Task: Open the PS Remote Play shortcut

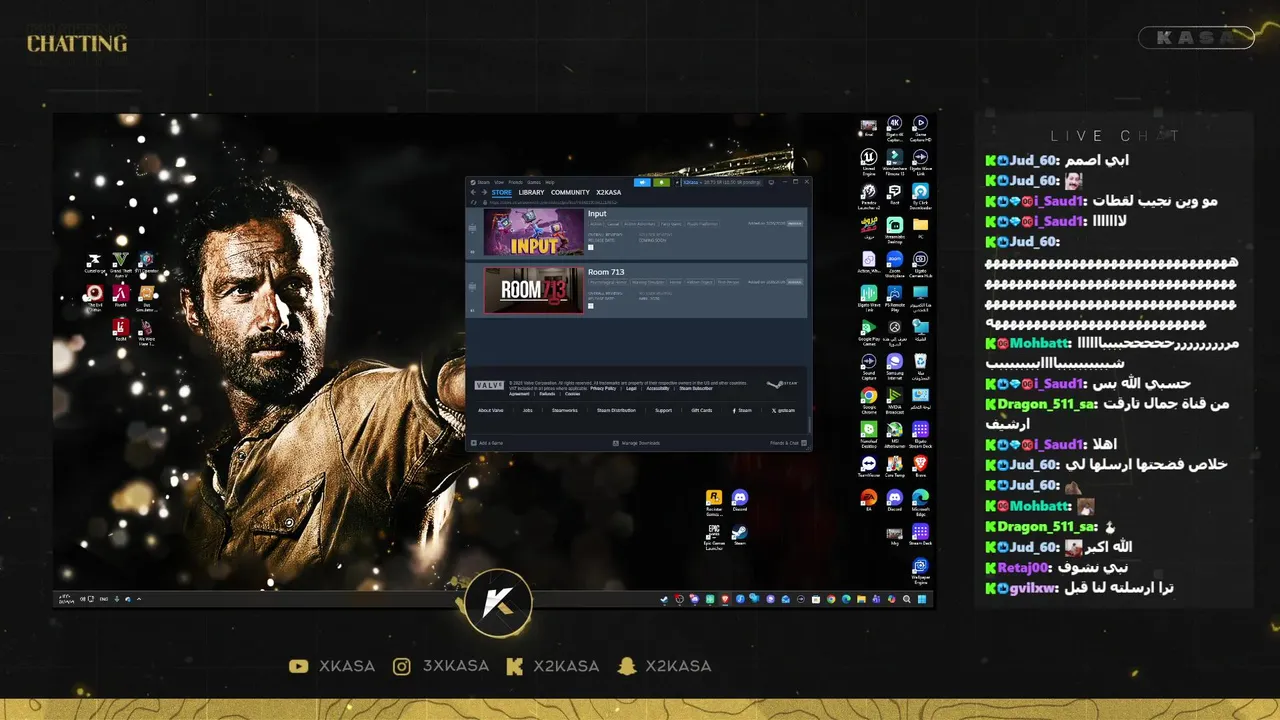Action: 895,296
